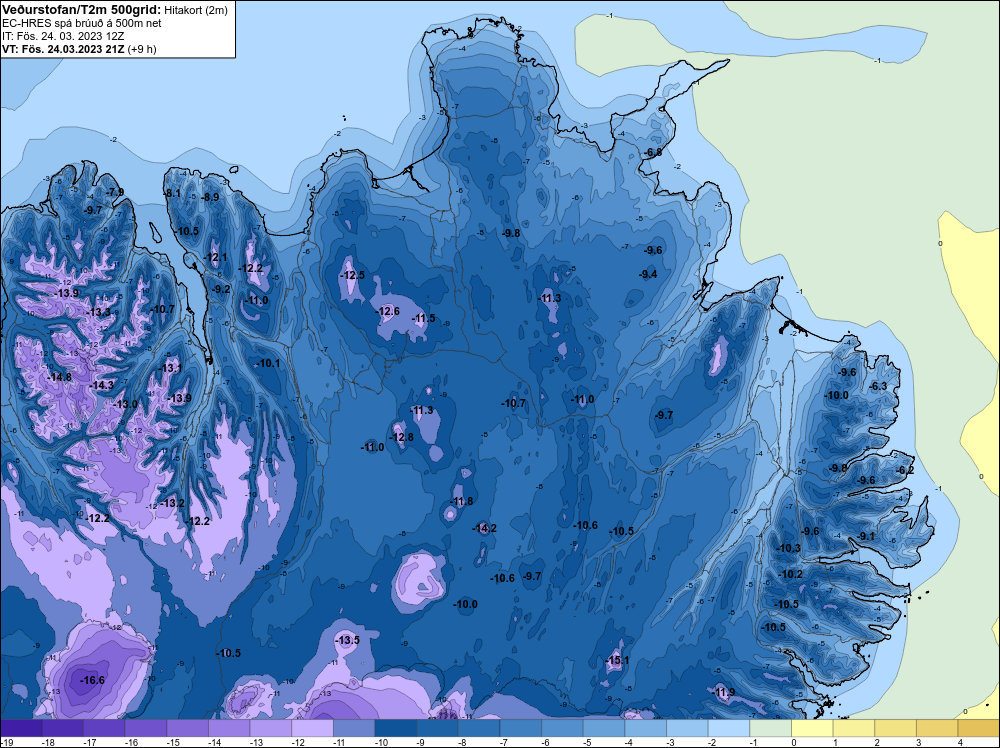Click the legend color band between 3 and 4
The height and width of the screenshot is (748, 1000).
coord(937,728)
